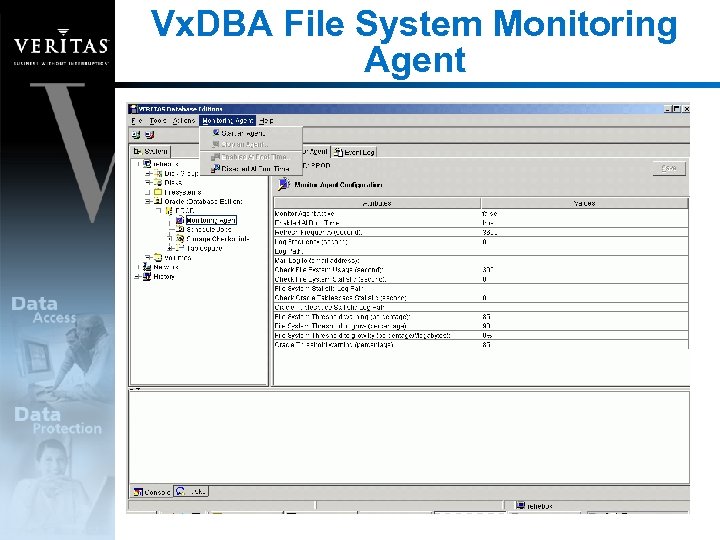Click the Disk Groups tree icon
This screenshot has width=720, height=540.
(x=158, y=174)
